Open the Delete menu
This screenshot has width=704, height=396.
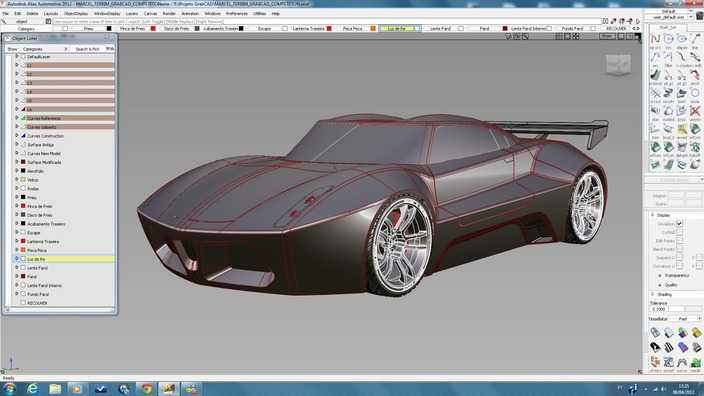click(32, 13)
